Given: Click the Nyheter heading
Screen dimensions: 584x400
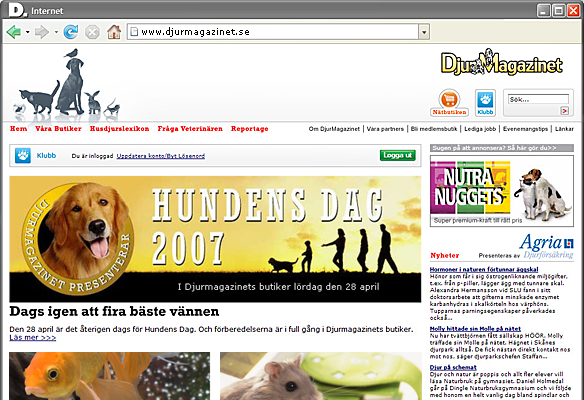Looking at the screenshot, I should [445, 255].
